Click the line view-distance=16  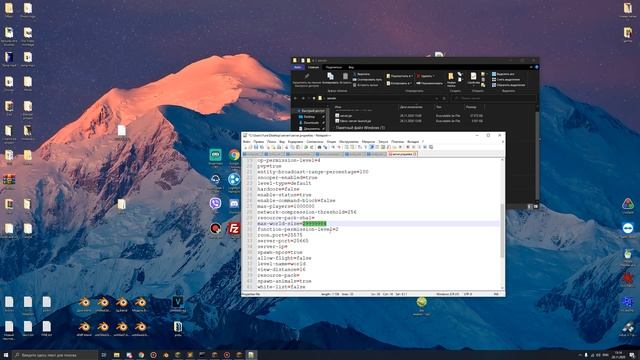281,269
